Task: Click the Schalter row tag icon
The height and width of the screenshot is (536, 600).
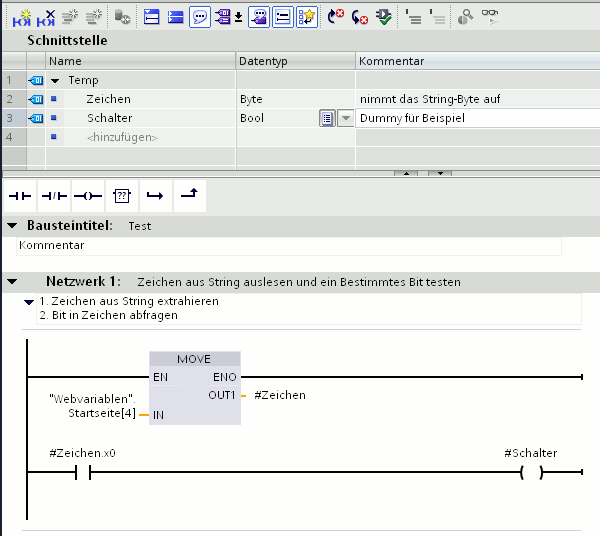Action: 36,118
